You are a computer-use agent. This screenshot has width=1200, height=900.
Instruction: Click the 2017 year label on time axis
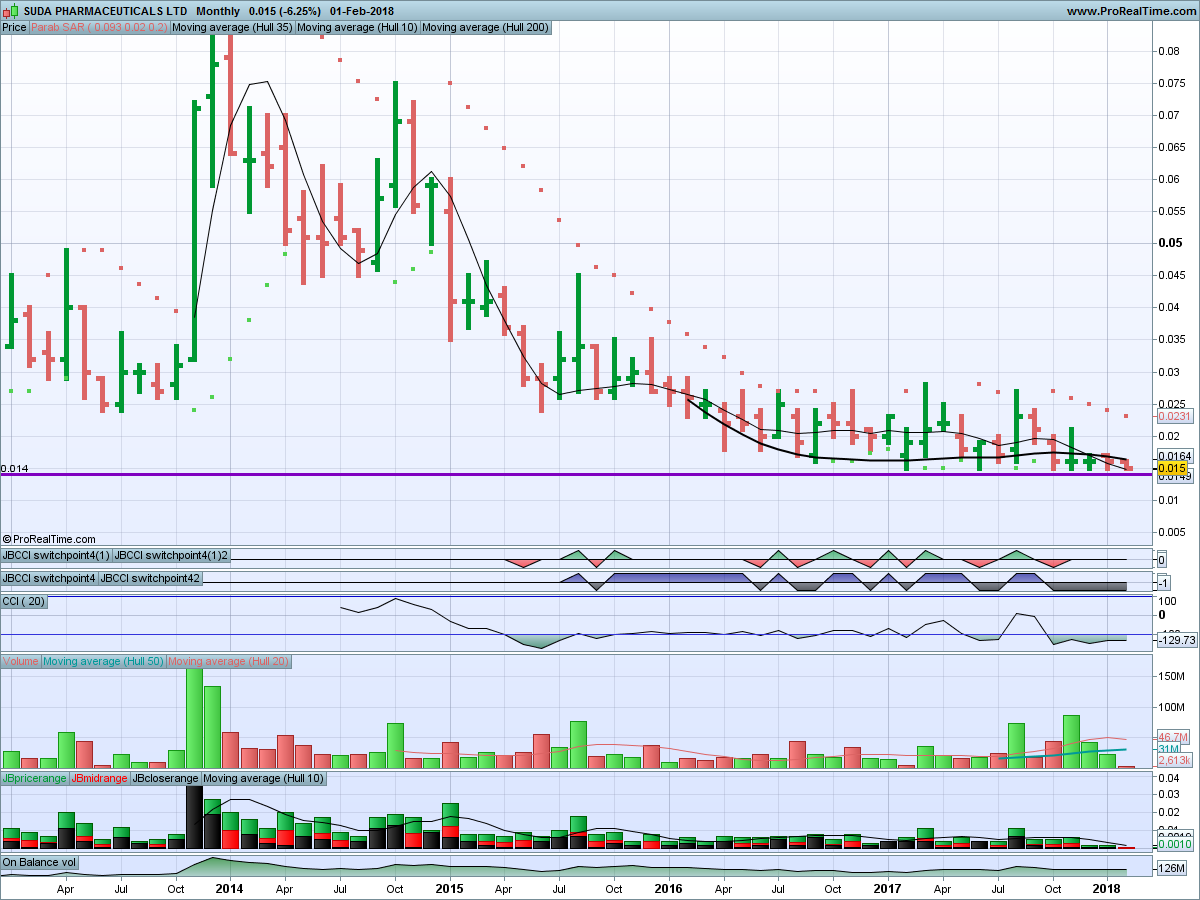[x=887, y=888]
